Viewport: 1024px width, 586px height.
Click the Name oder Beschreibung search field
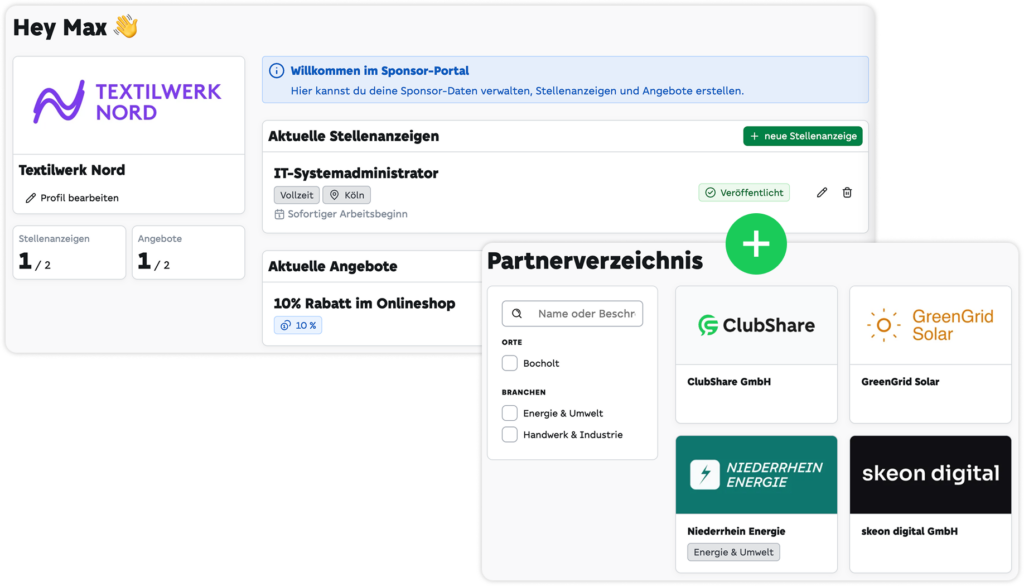(580, 313)
